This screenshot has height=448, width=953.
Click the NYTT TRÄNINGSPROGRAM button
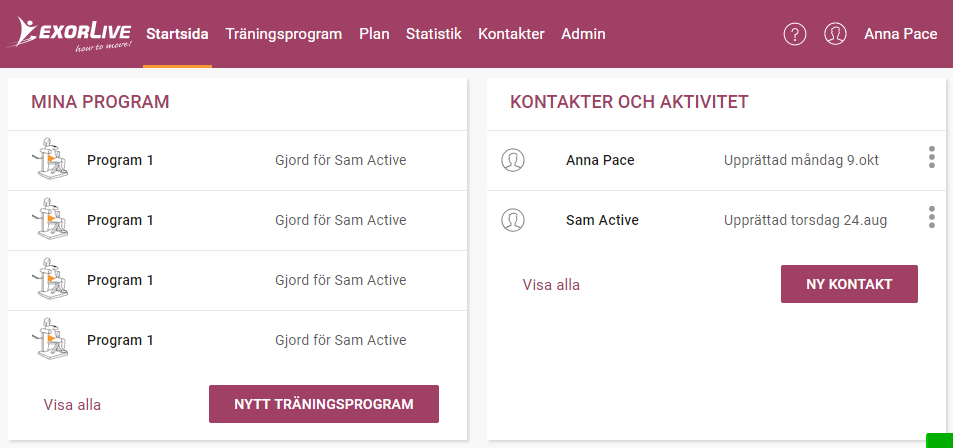[x=324, y=404]
